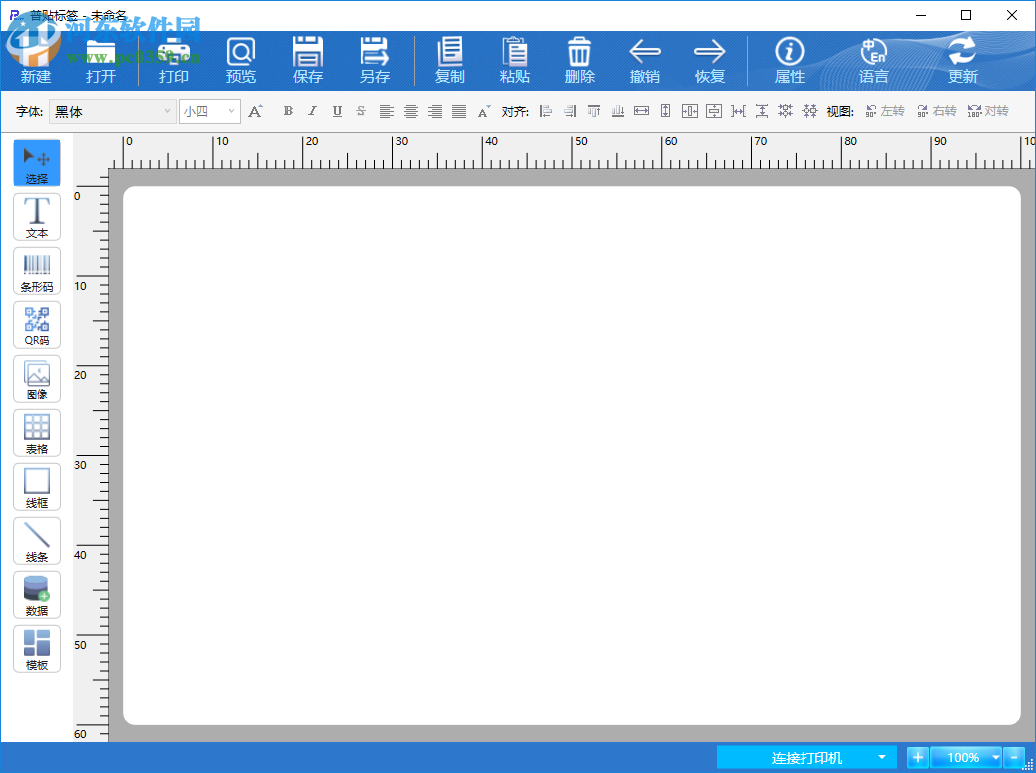Copy selection with 复制

tap(449, 61)
